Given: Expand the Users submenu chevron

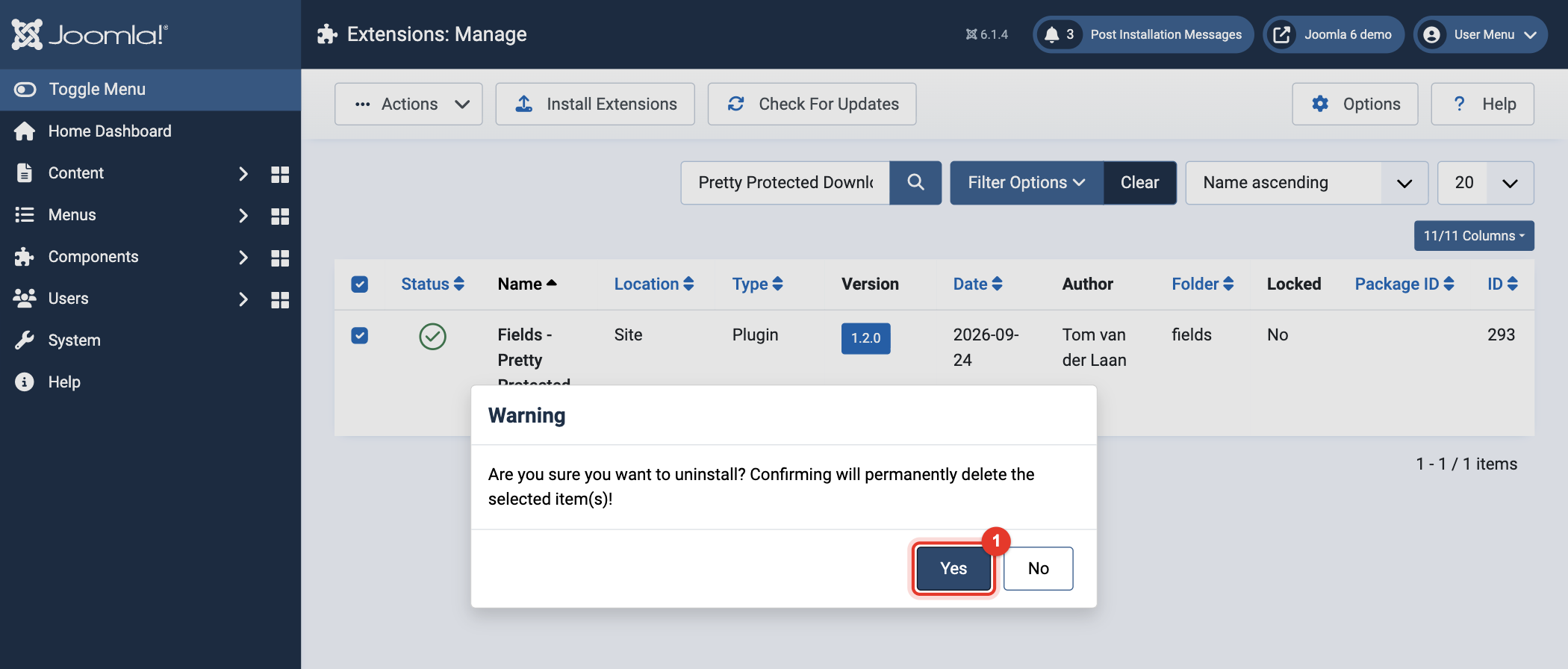Looking at the screenshot, I should click(243, 299).
